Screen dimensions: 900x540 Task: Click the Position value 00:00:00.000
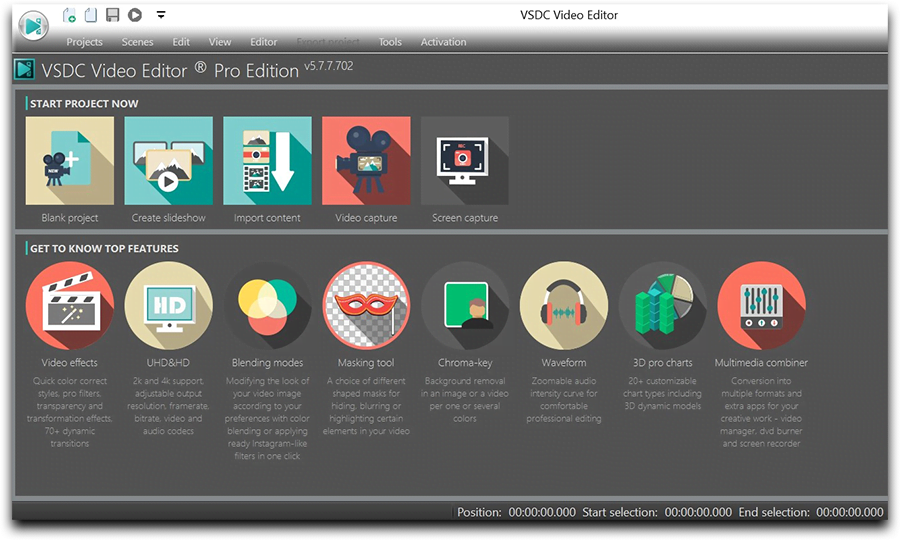point(542,512)
